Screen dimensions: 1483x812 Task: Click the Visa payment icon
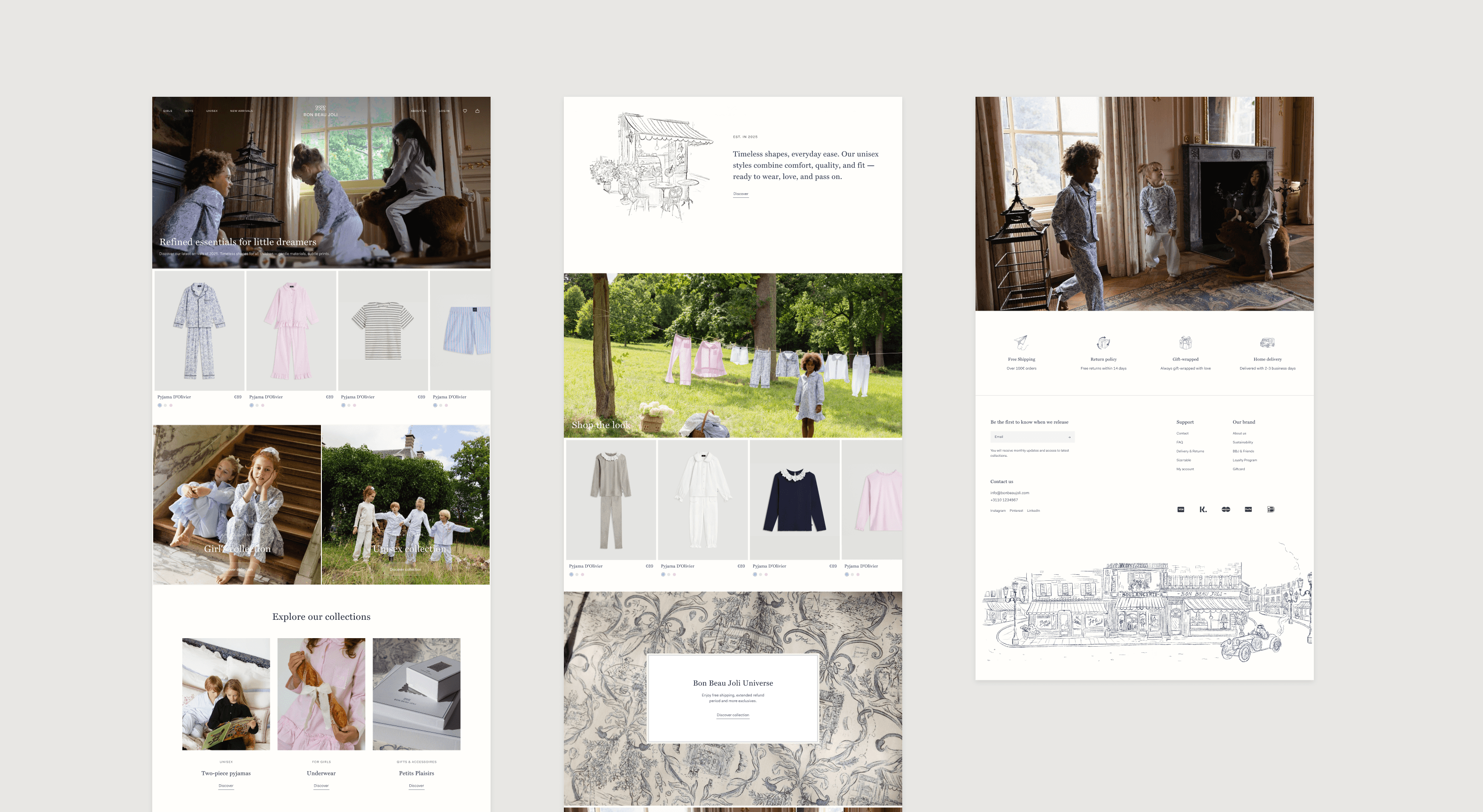tap(1181, 510)
